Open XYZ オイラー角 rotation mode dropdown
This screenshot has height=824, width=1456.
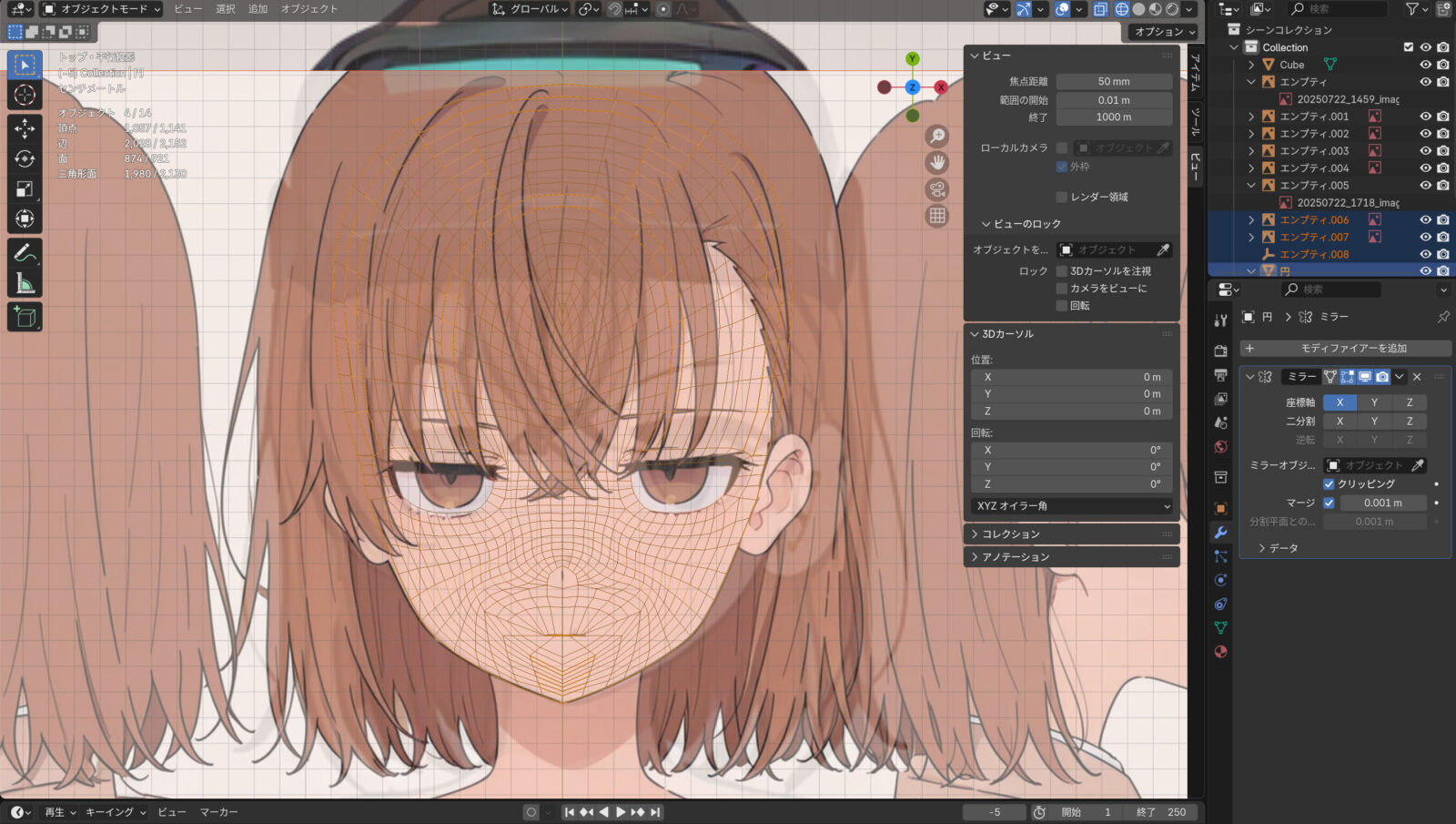1071,505
